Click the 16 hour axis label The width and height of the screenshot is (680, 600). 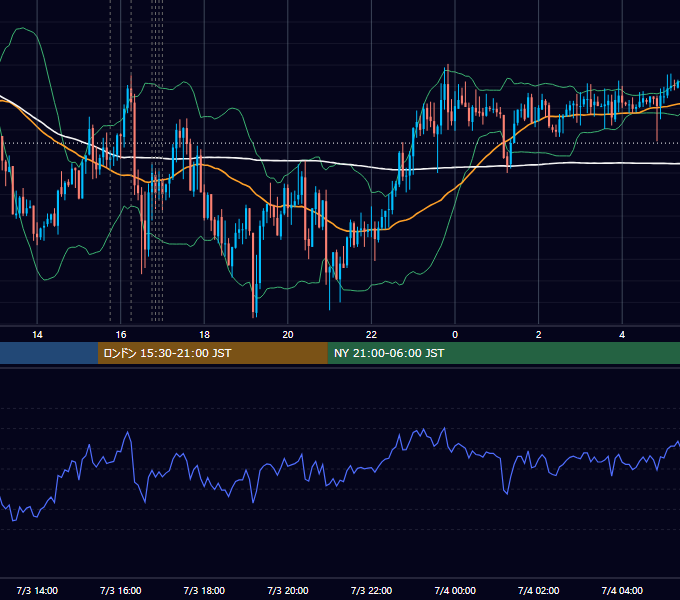point(121,335)
